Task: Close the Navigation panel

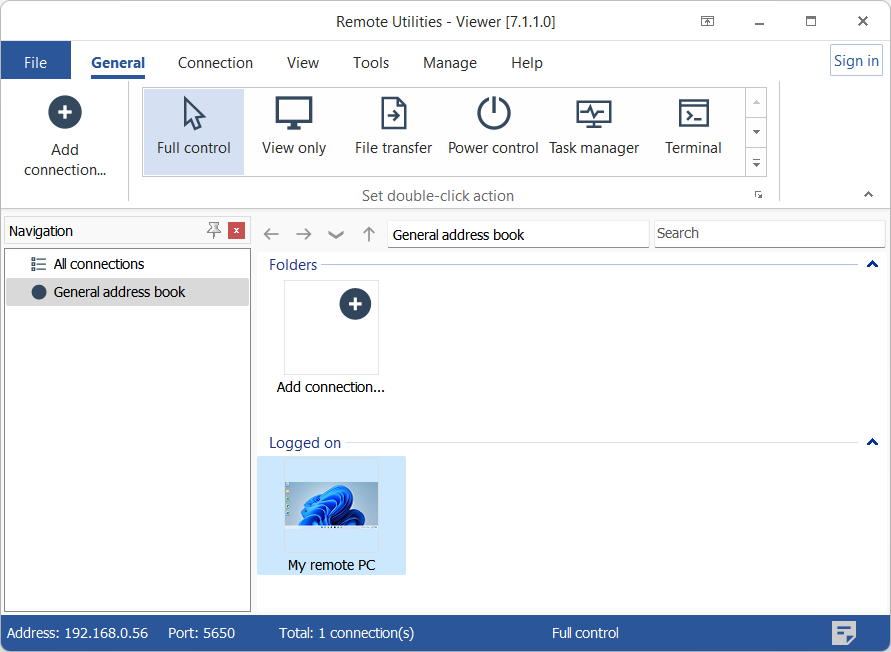Action: (x=236, y=231)
